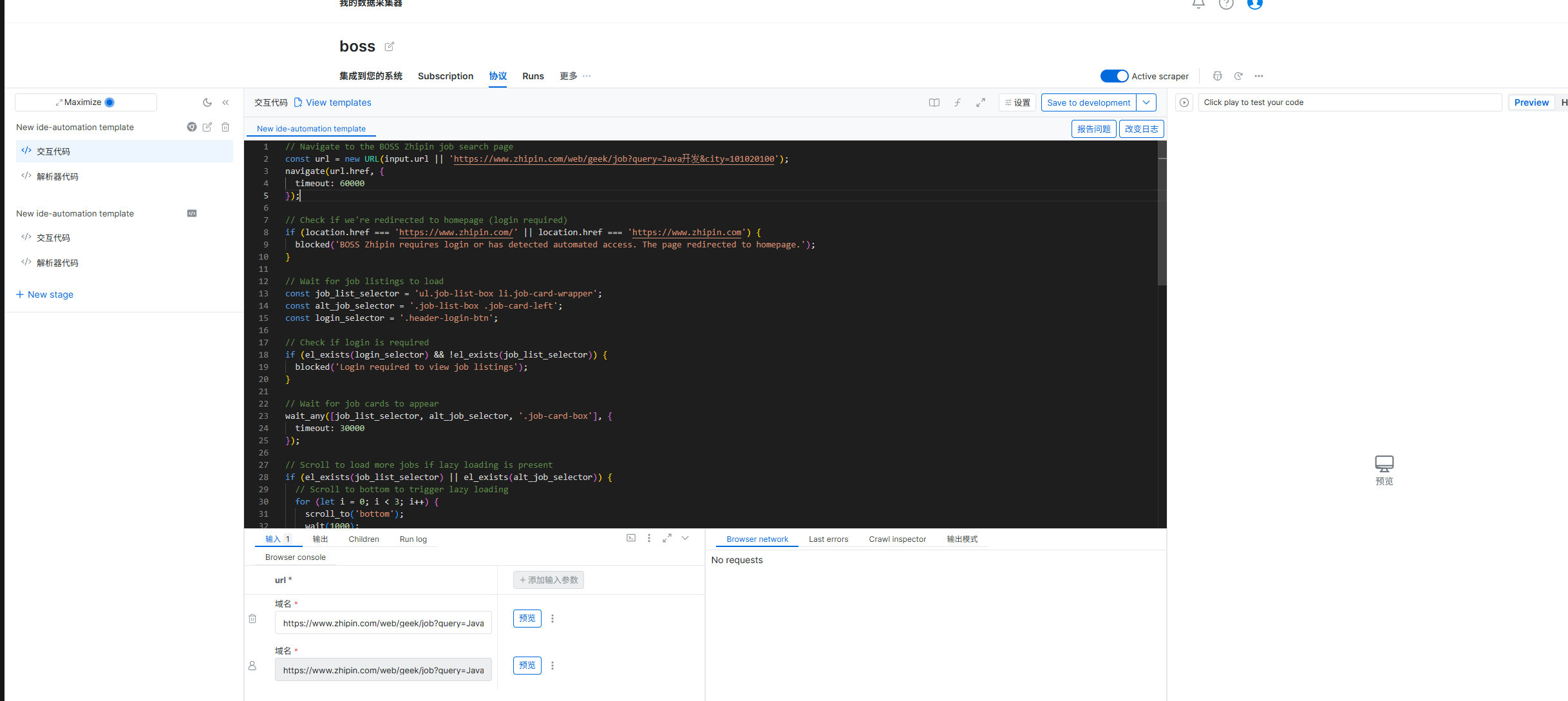The image size is (1568, 701).
Task: Click the first url input field
Action: [x=383, y=623]
